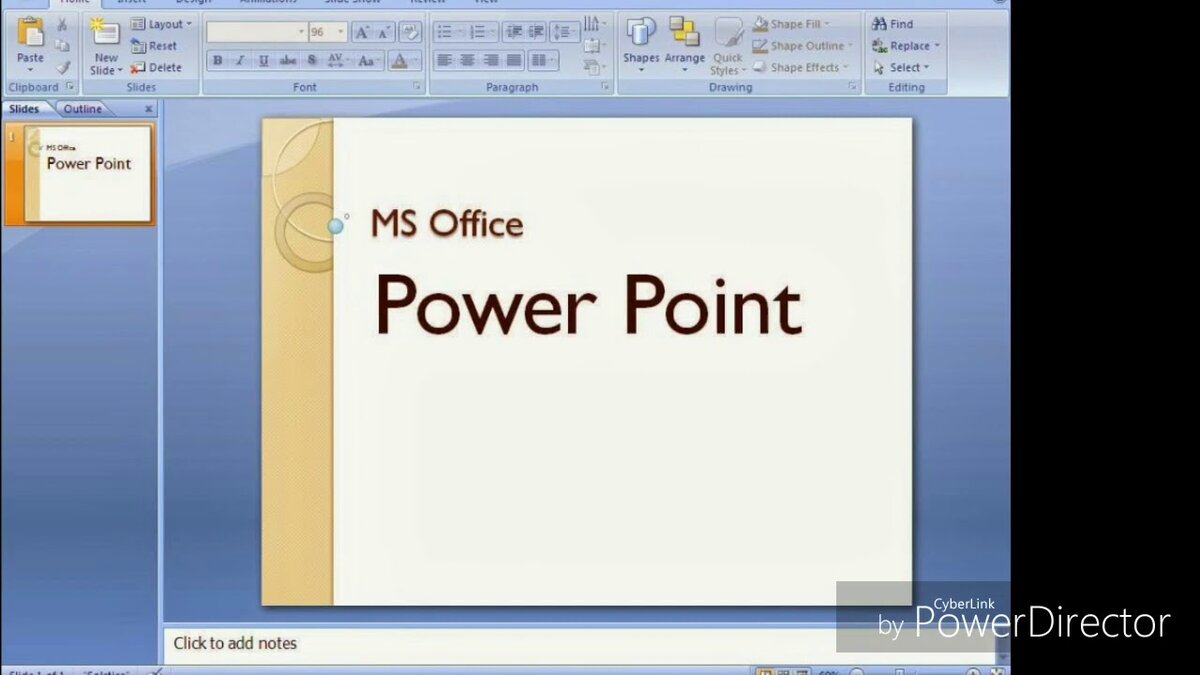
Task: Click the 'MS Office' subtitle text on slide
Action: (x=446, y=223)
